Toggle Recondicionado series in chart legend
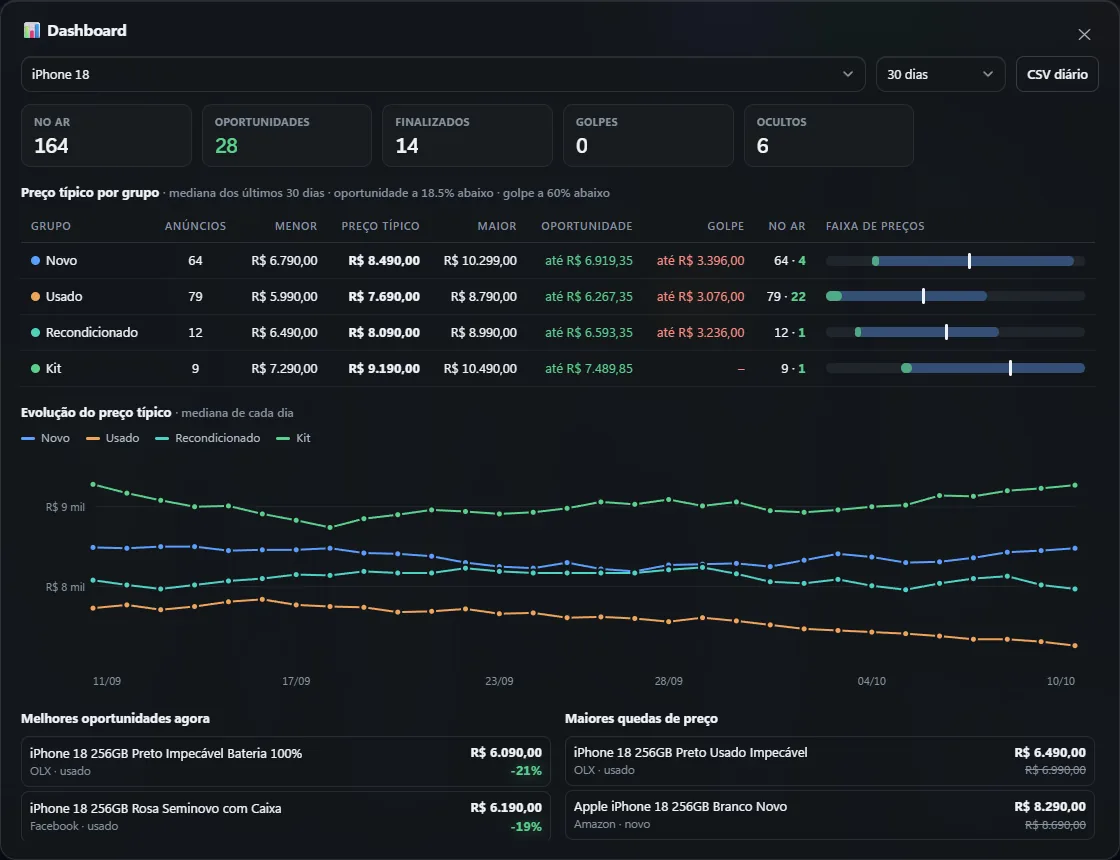The width and height of the screenshot is (1120, 860). click(207, 438)
